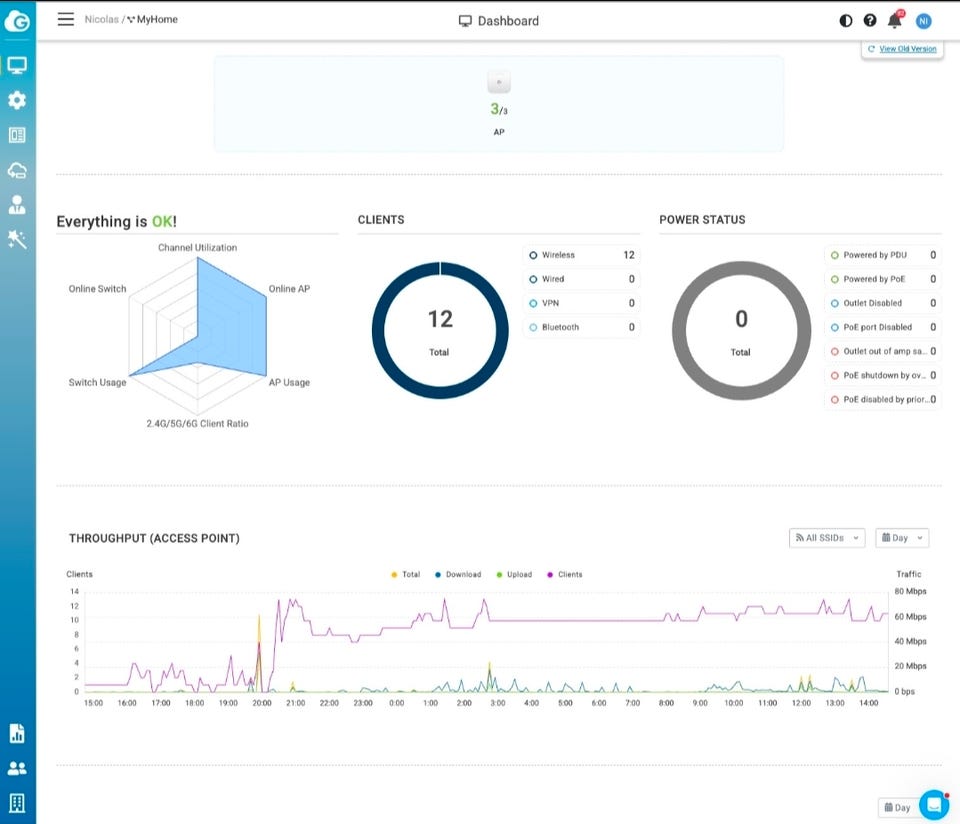
Task: Open the building icon in sidebar
Action: tap(17, 803)
